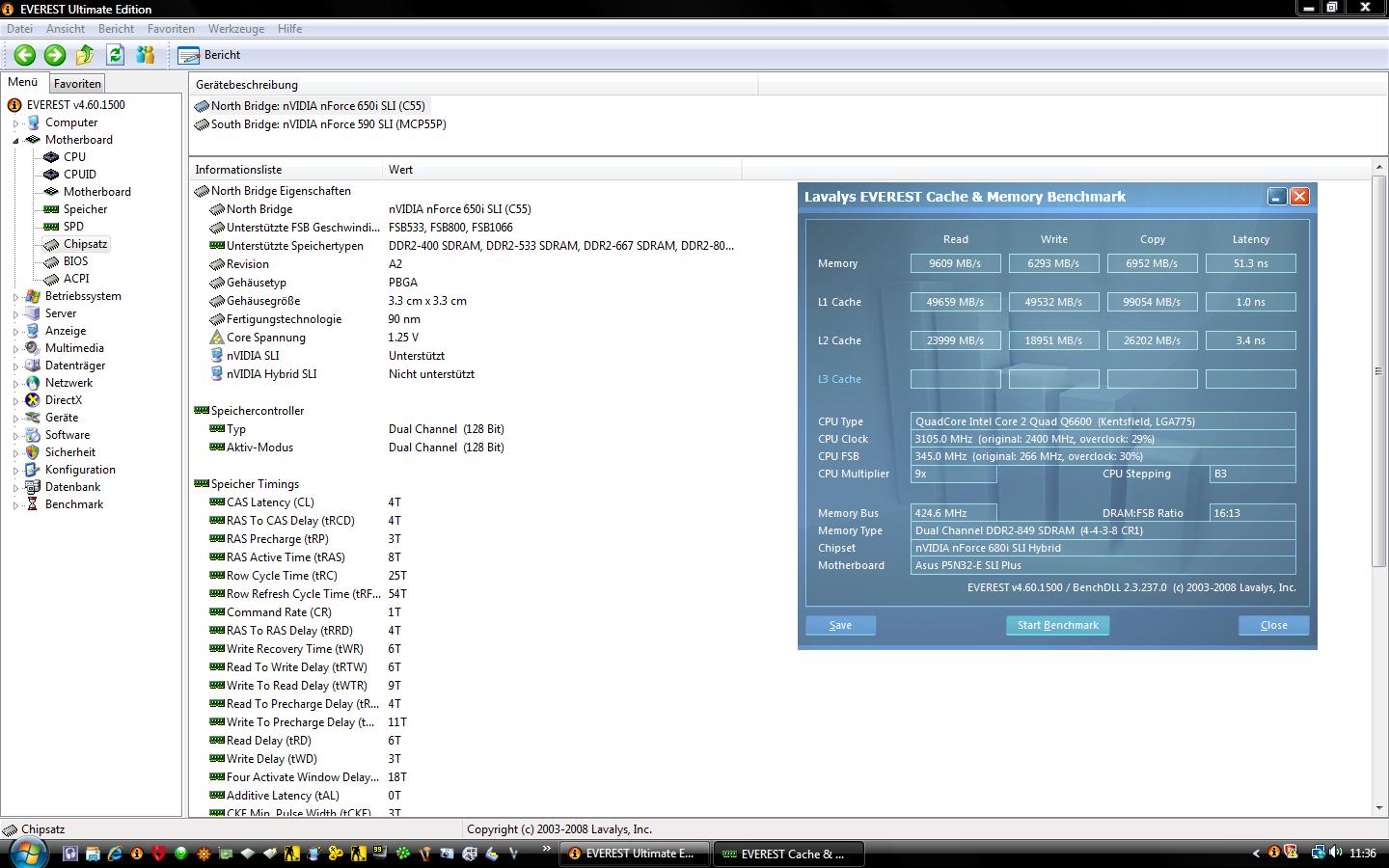Image resolution: width=1389 pixels, height=868 pixels.
Task: Select the Speicher item in tree
Action: 85,209
